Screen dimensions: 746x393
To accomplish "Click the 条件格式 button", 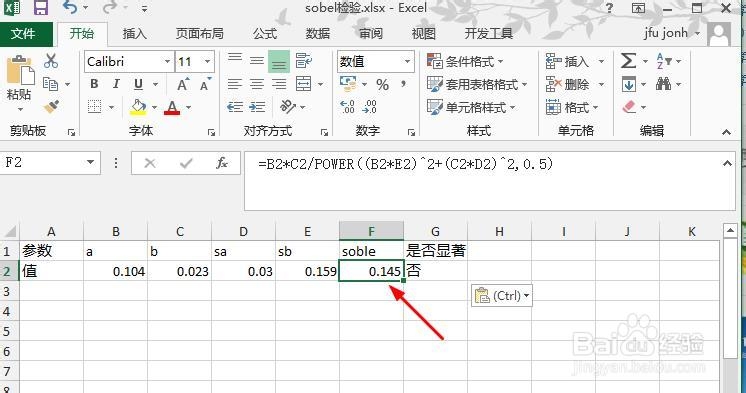I will click(465, 61).
